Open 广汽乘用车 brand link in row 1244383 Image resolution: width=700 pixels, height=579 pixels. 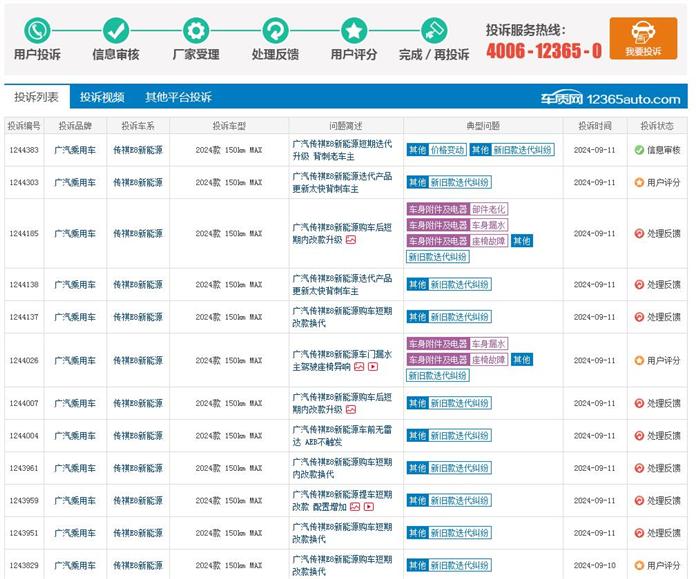click(x=75, y=150)
